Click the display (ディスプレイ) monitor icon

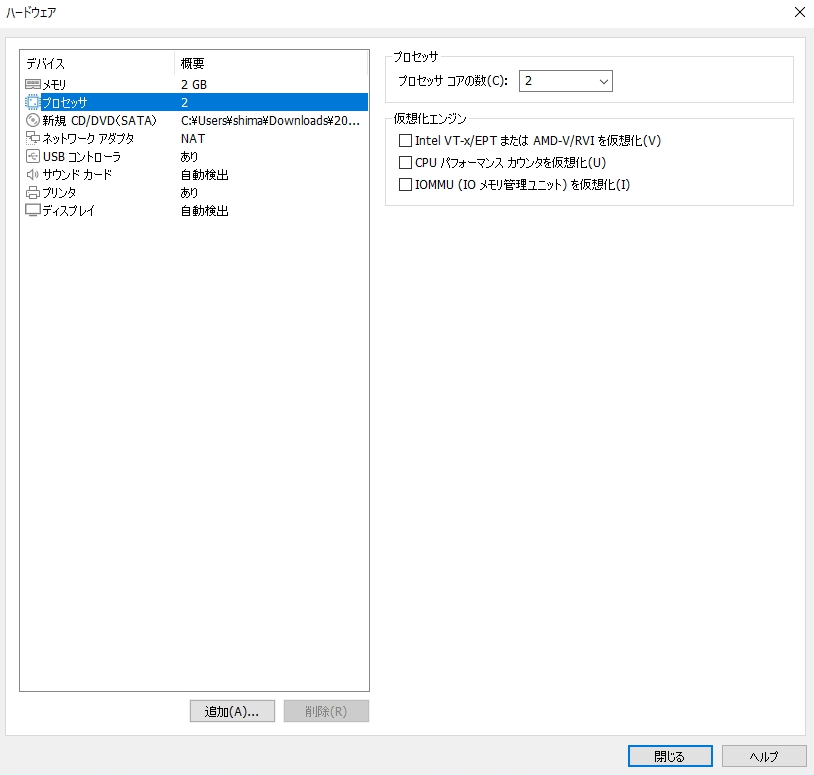33,210
